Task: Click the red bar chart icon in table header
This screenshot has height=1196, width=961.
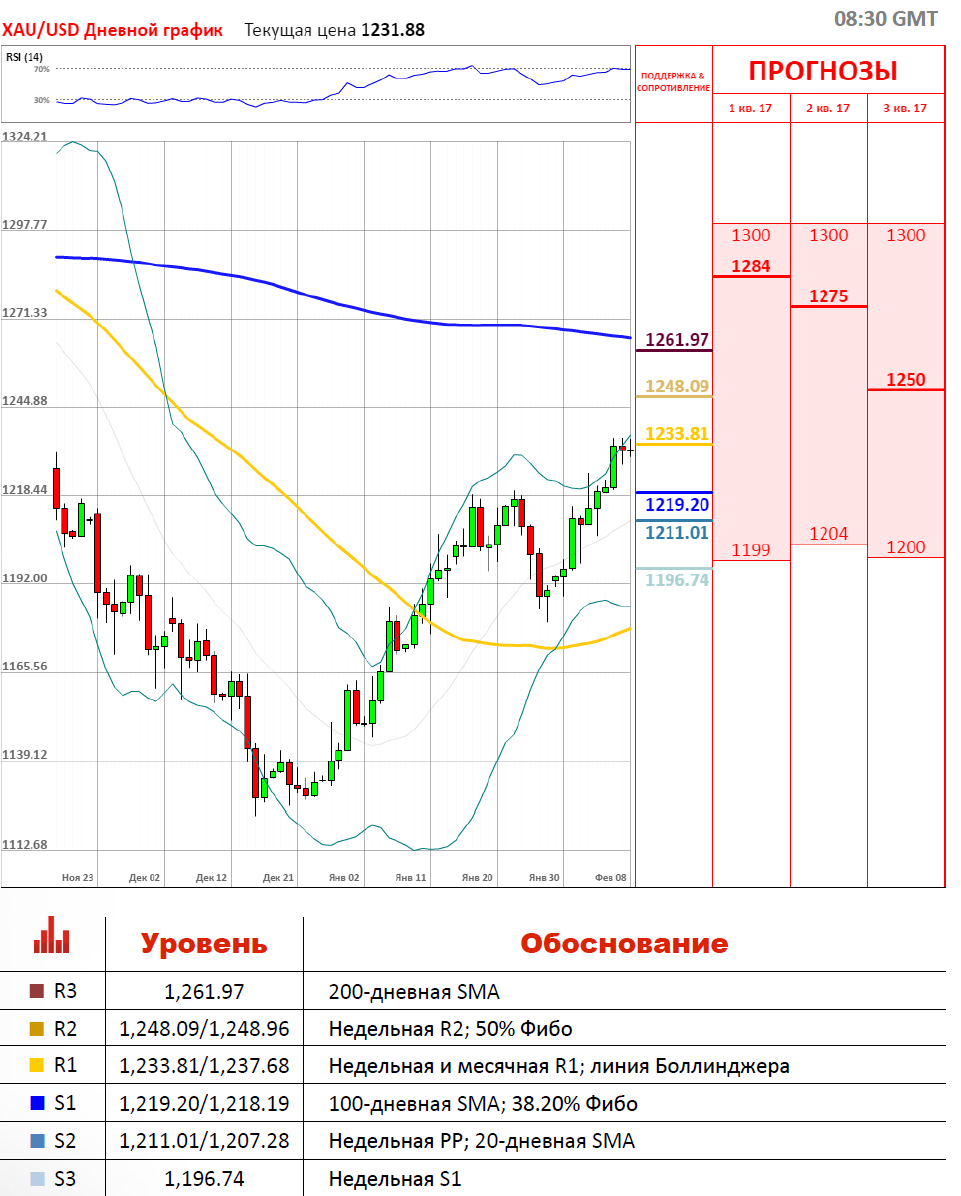Action: (x=52, y=936)
